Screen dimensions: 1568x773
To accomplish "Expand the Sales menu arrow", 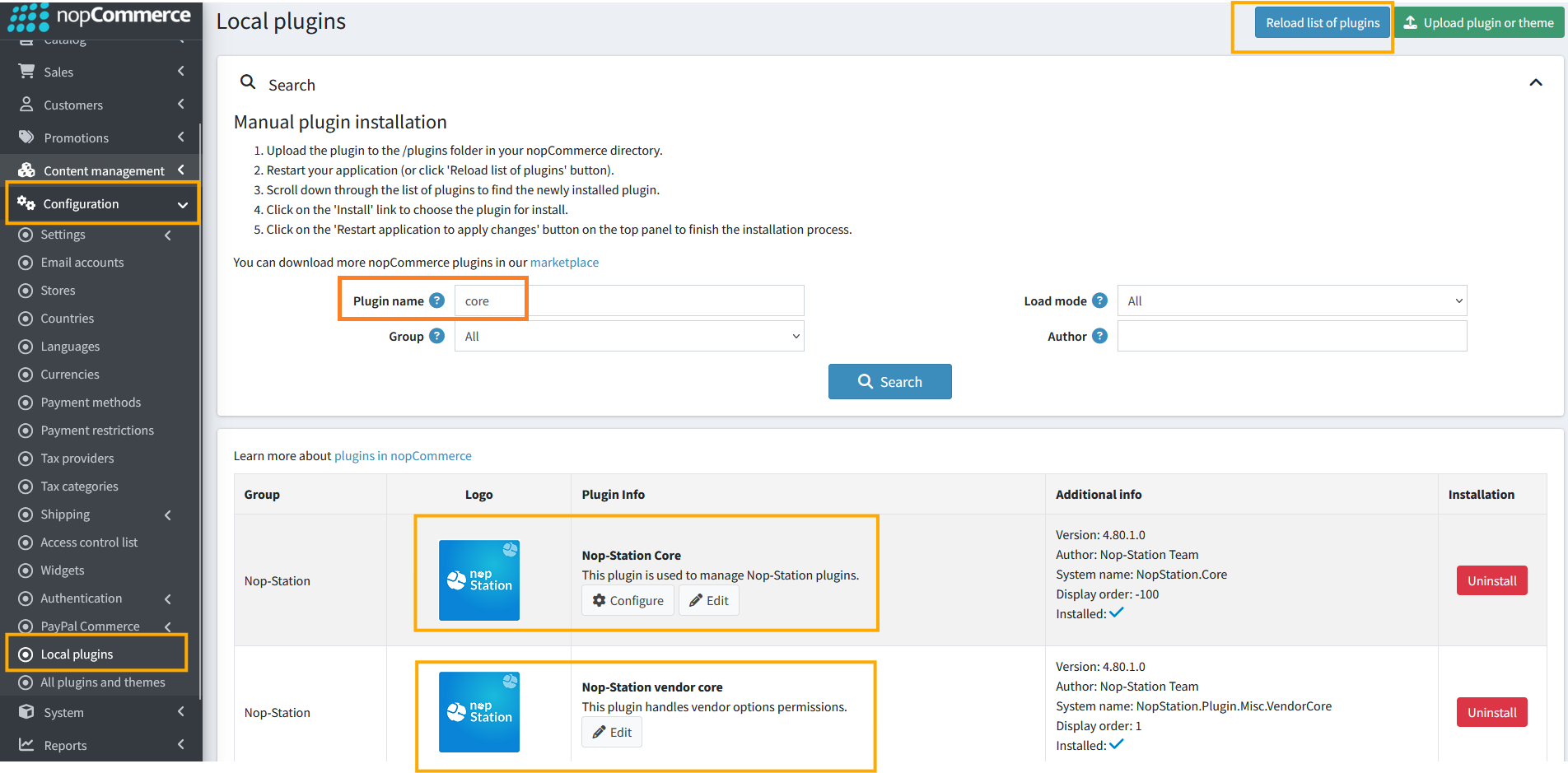I will pos(181,72).
